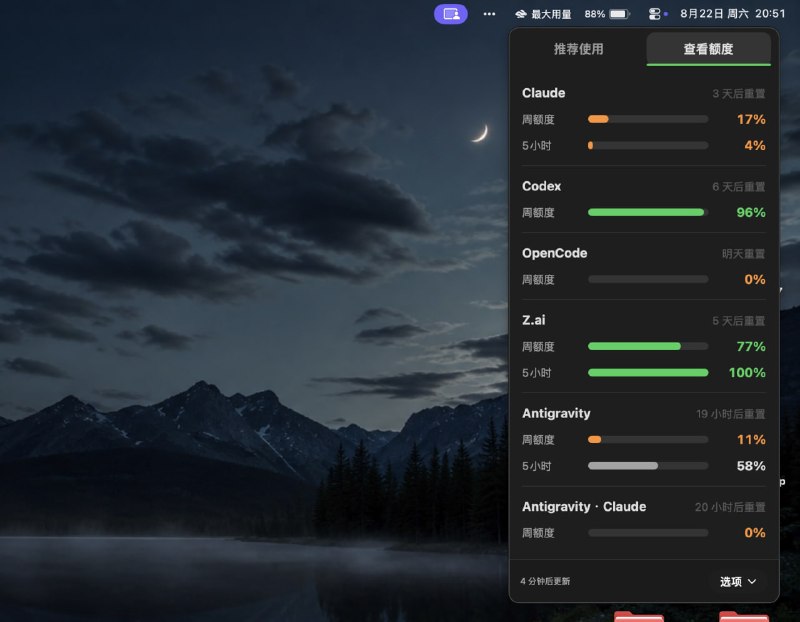Click the 4 分钟后更新 status text
Image resolution: width=800 pixels, height=622 pixels.
[545, 581]
